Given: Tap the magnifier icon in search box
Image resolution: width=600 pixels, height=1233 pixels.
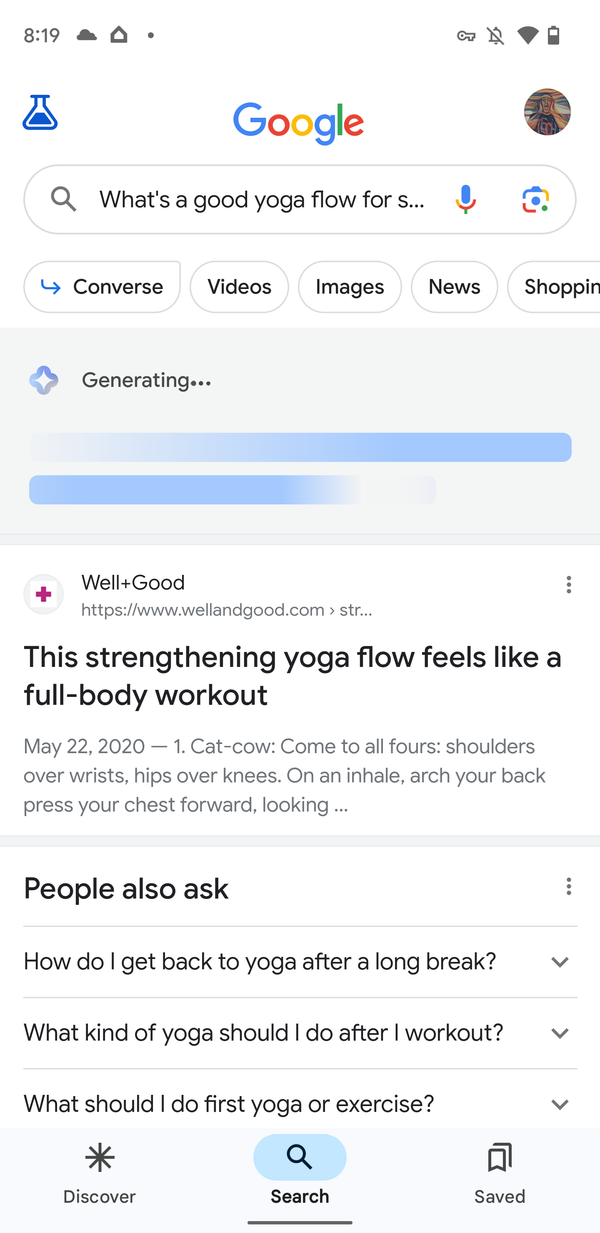Looking at the screenshot, I should (63, 199).
